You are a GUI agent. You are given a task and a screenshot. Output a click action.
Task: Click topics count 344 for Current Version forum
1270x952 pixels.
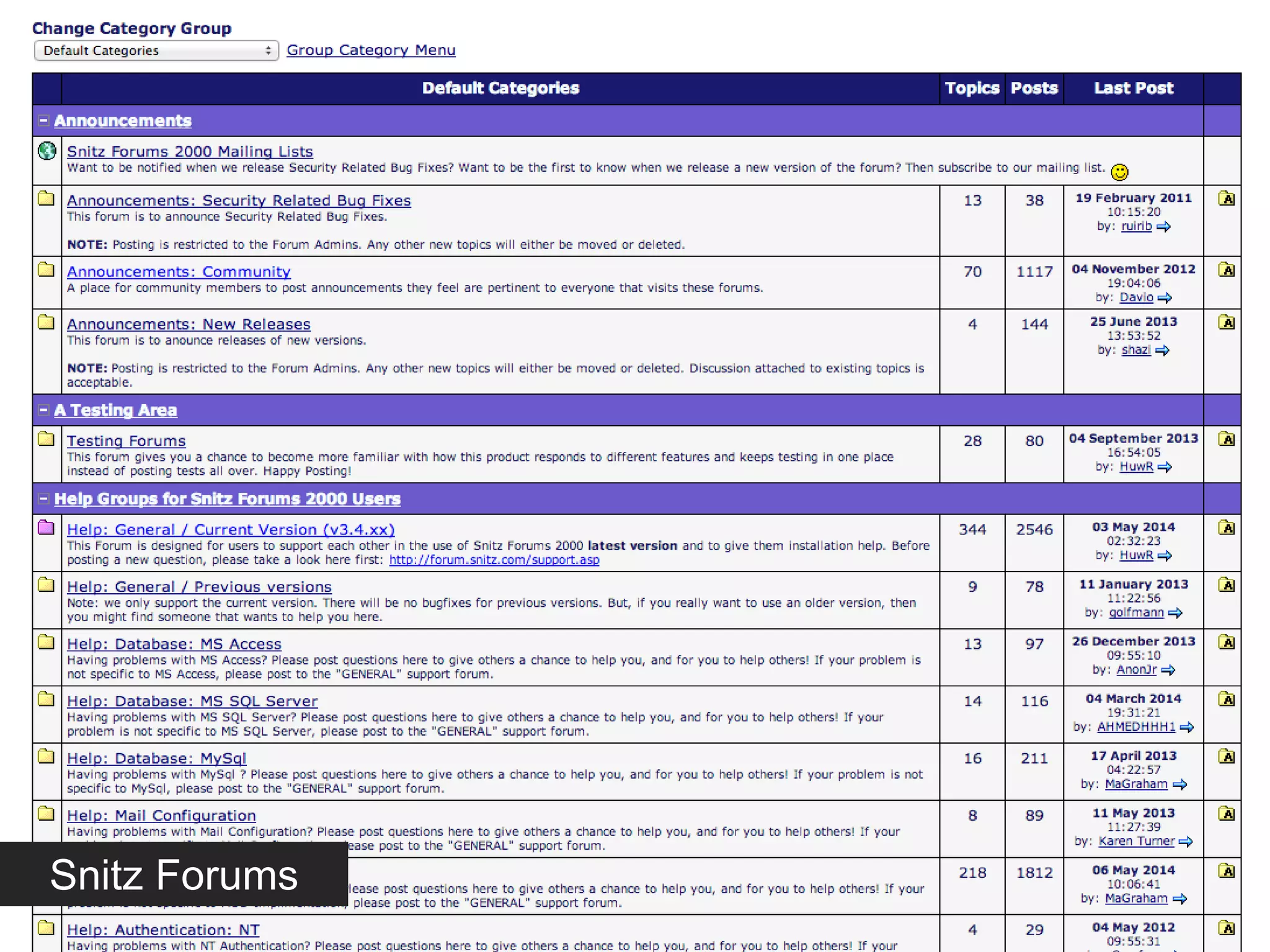pyautogui.click(x=972, y=529)
